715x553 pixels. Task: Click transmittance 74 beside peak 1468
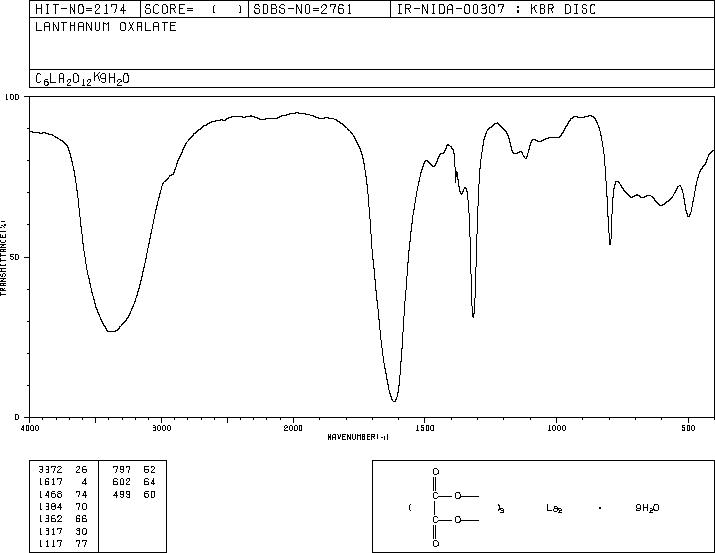point(81,495)
